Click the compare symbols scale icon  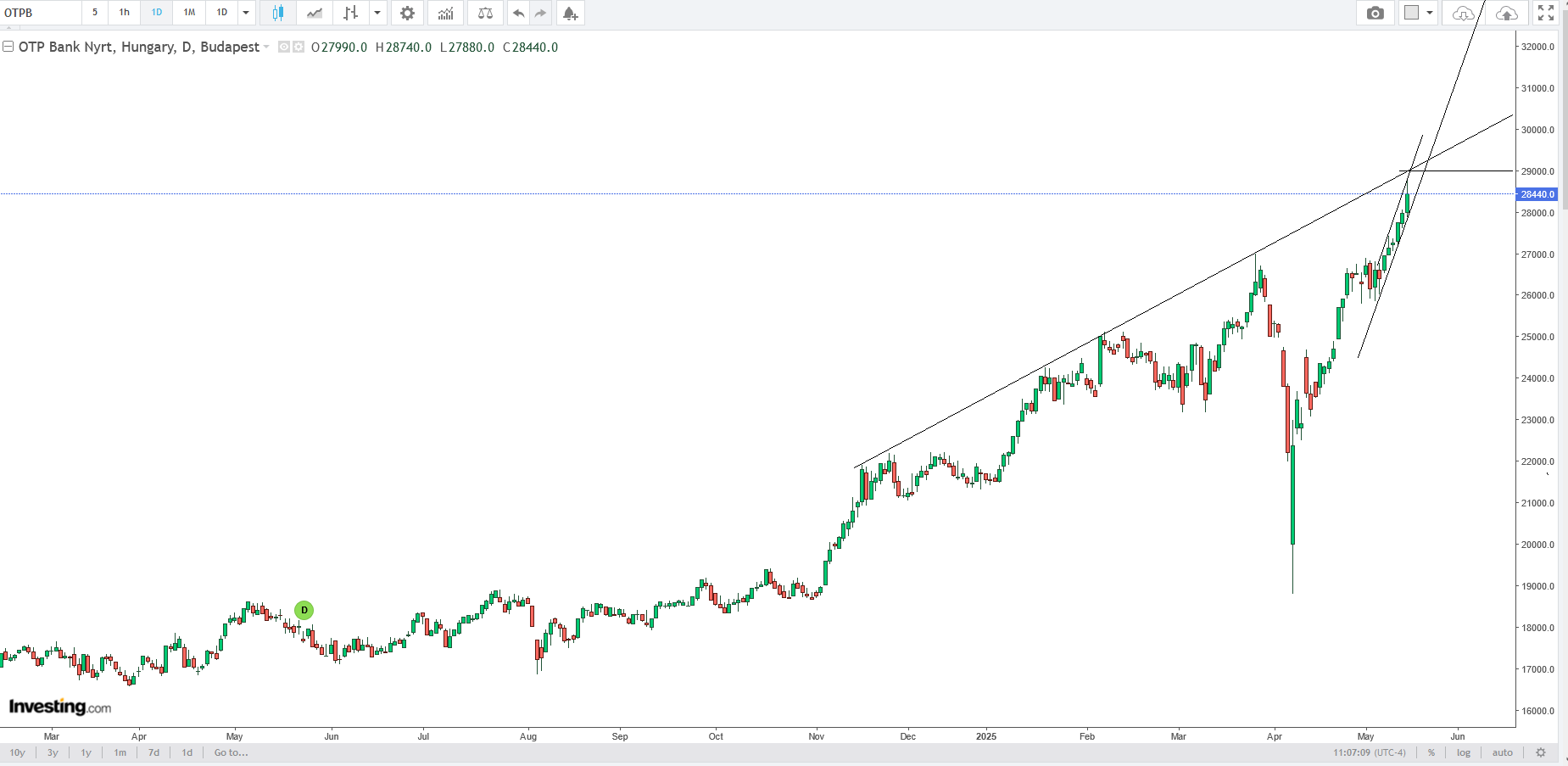pos(485,13)
